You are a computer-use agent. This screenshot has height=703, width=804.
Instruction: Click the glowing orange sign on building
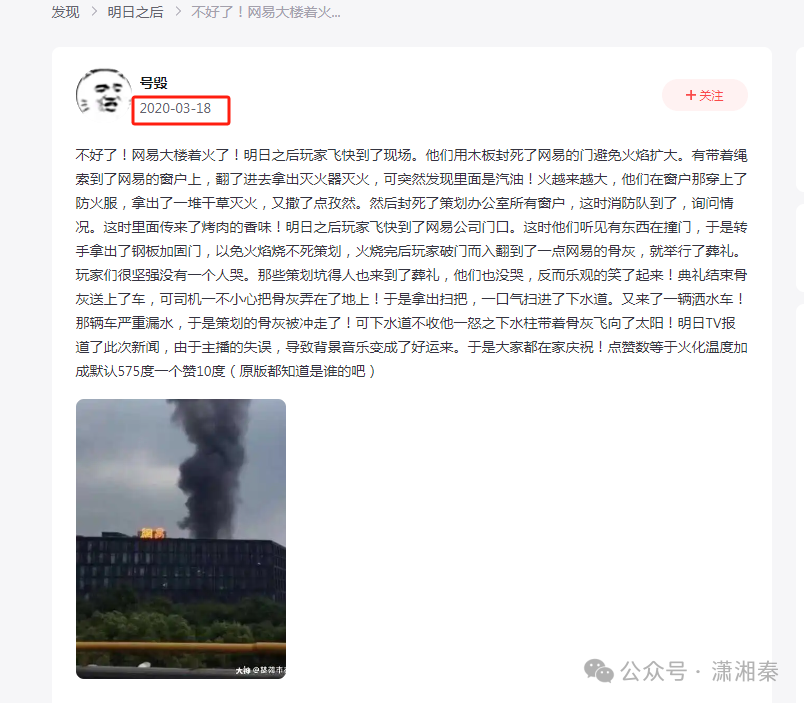click(152, 533)
